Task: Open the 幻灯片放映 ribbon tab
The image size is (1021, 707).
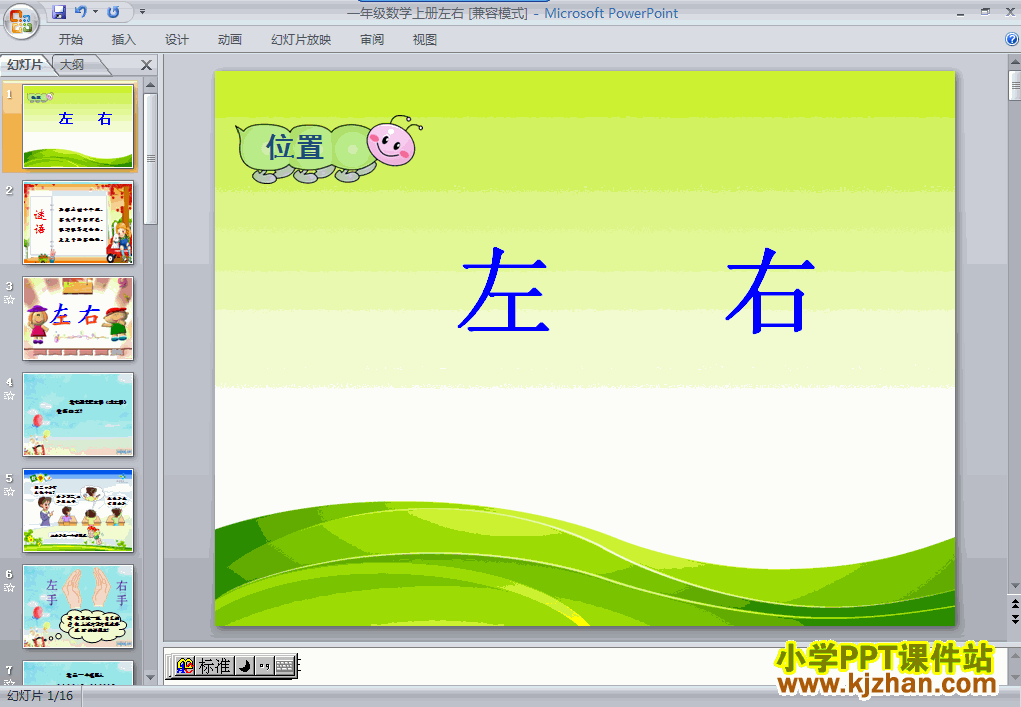Action: 301,40
